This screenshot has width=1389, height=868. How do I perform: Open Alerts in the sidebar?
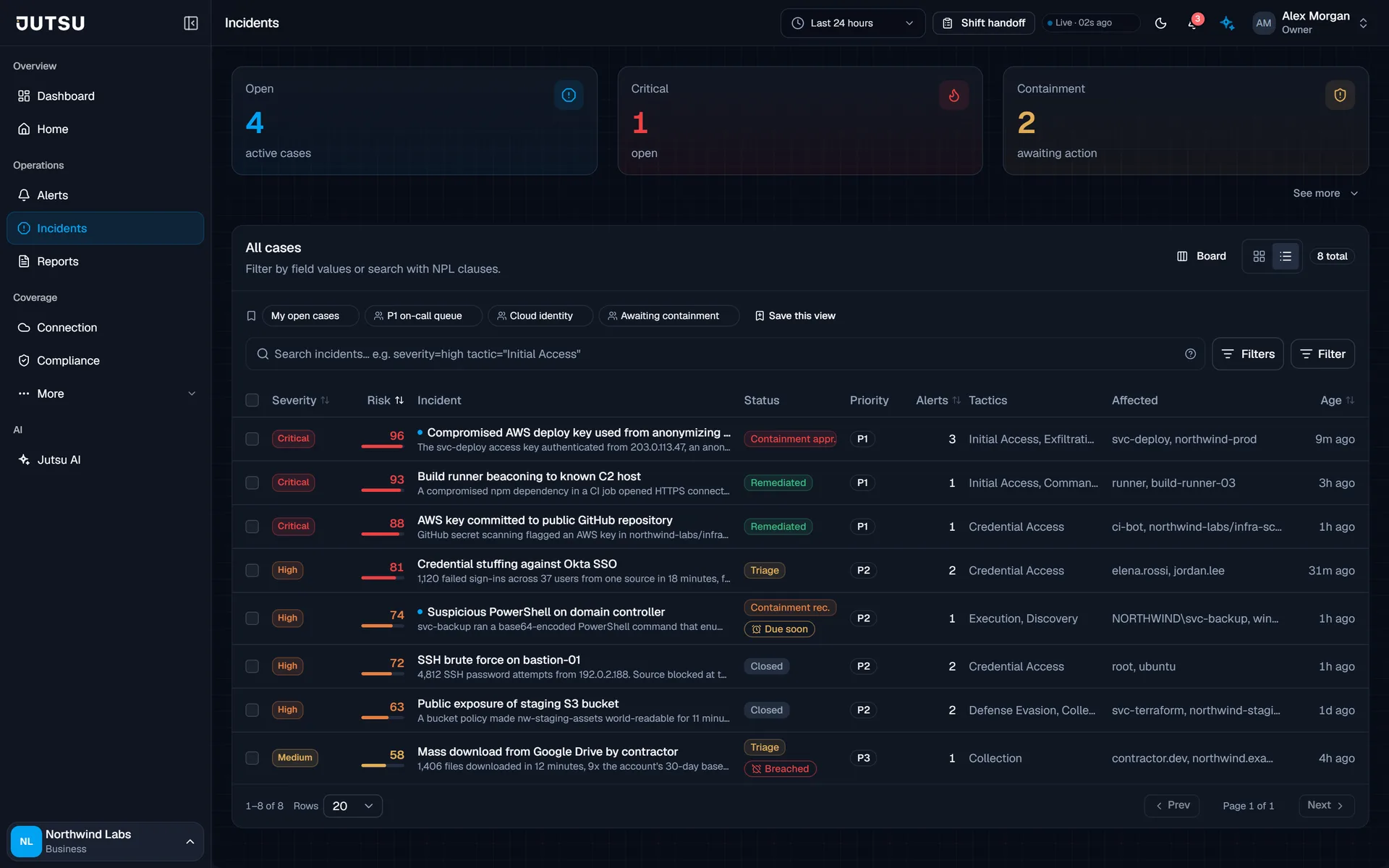pyautogui.click(x=106, y=195)
